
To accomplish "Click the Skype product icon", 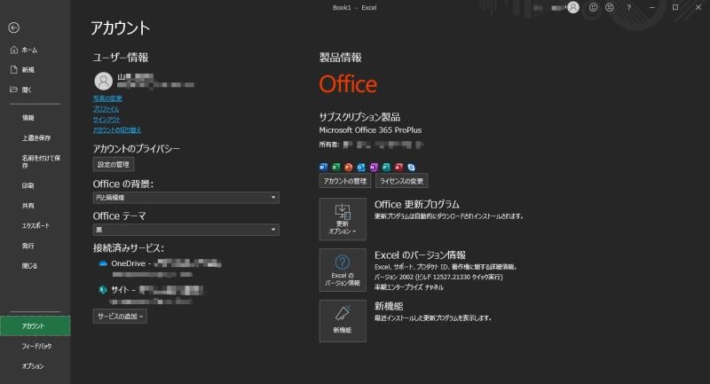I will 411,167.
